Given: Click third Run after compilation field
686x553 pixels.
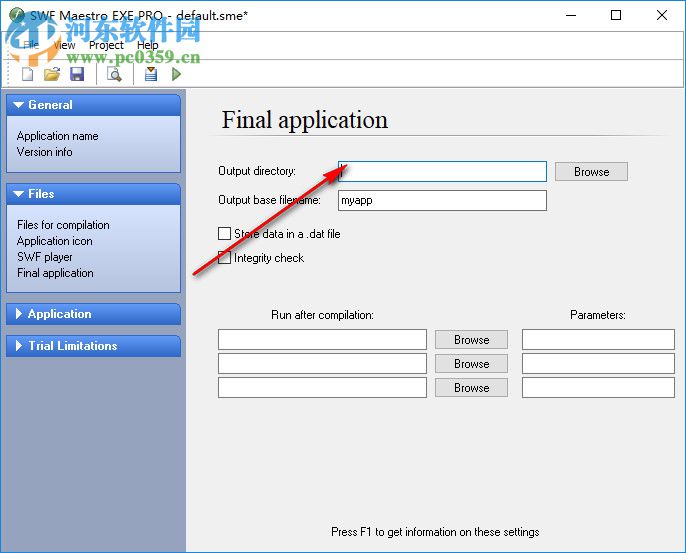Looking at the screenshot, I should (x=322, y=388).
